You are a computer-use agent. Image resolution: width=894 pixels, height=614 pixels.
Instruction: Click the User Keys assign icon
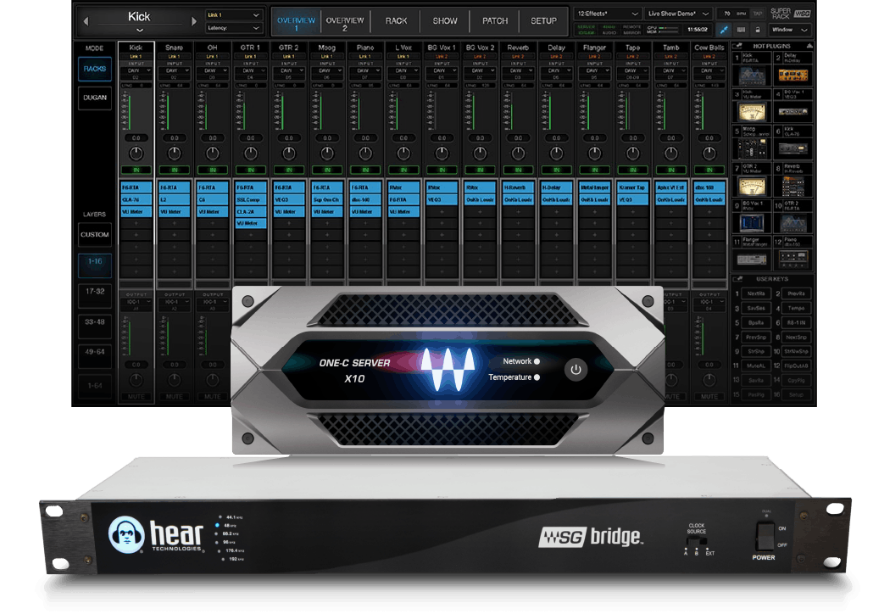738,279
